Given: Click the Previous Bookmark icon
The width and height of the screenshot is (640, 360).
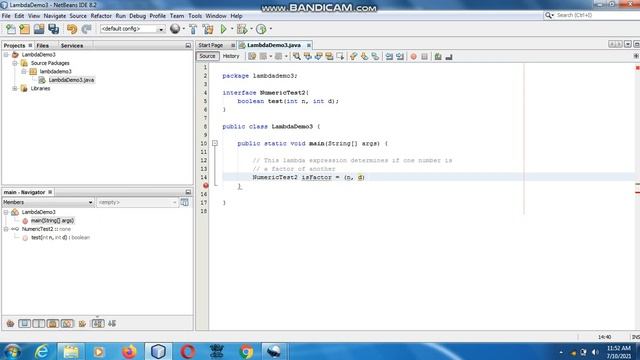Looking at the screenshot, I should (353, 57).
